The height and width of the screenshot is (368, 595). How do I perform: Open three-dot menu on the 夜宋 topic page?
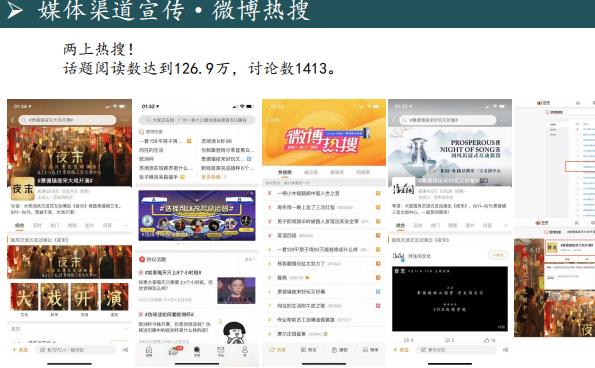(125, 120)
